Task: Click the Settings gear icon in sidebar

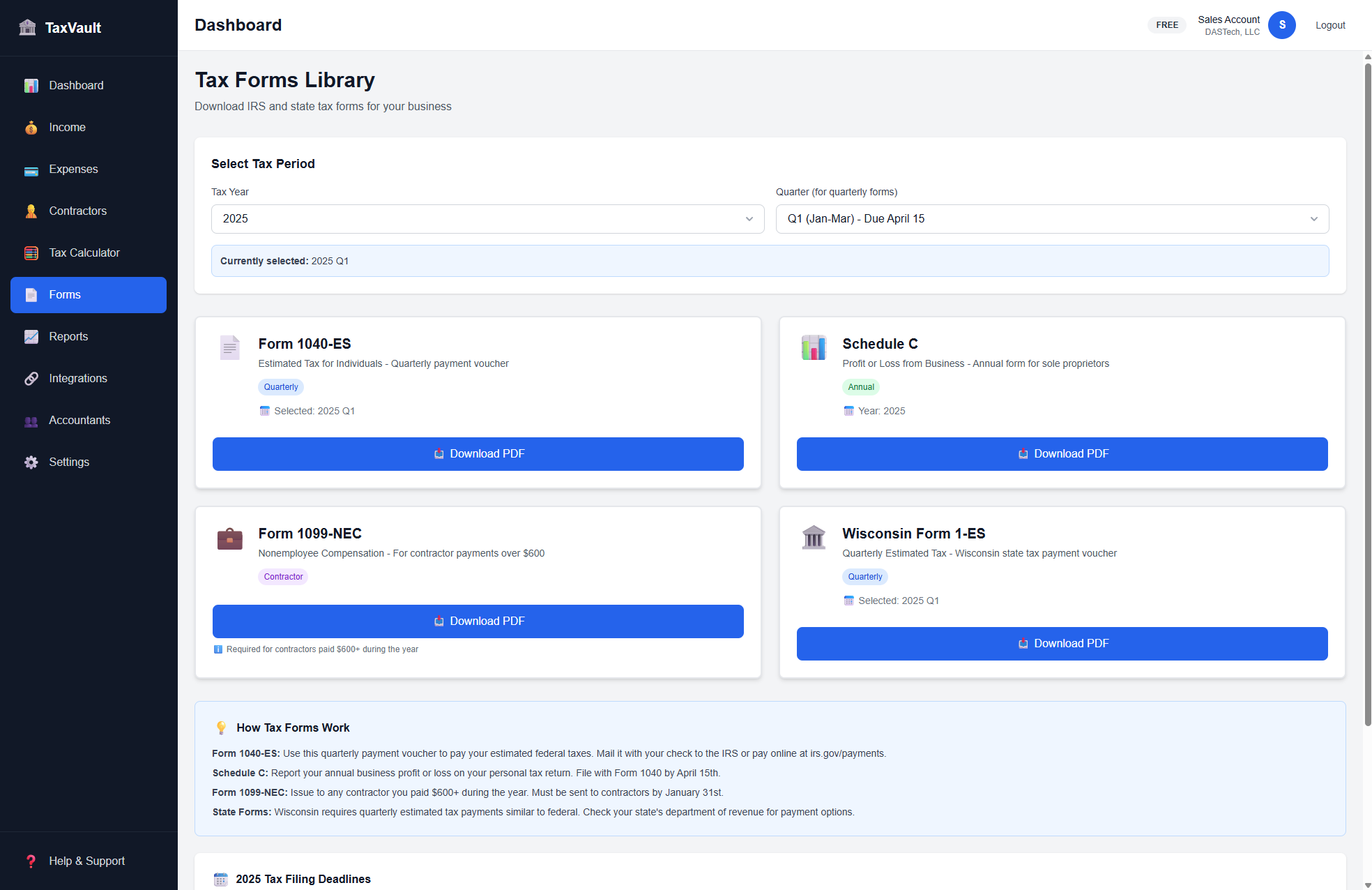Action: pos(31,462)
